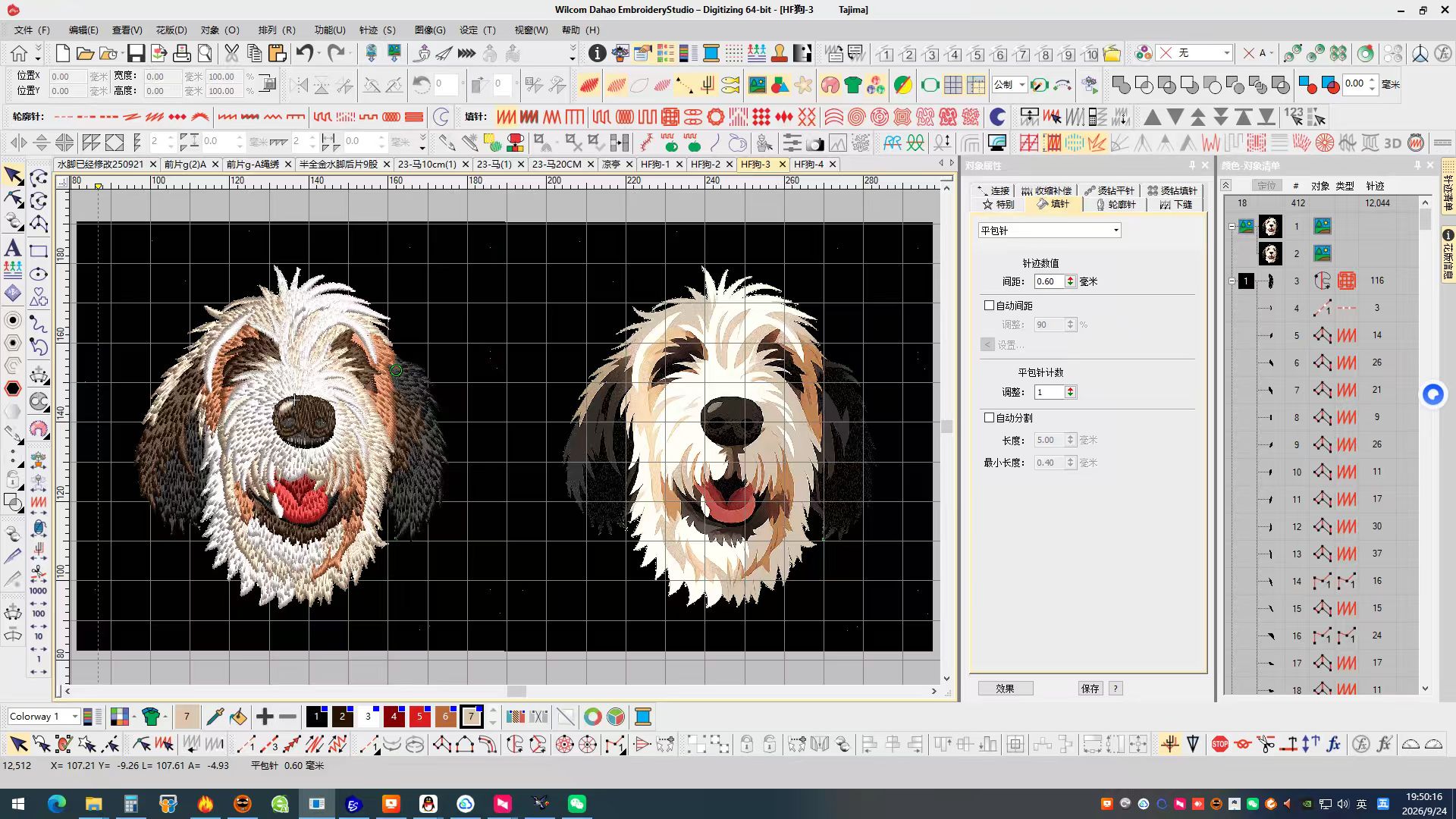Switch to the 收缩补偿 properties tab

point(1046,191)
